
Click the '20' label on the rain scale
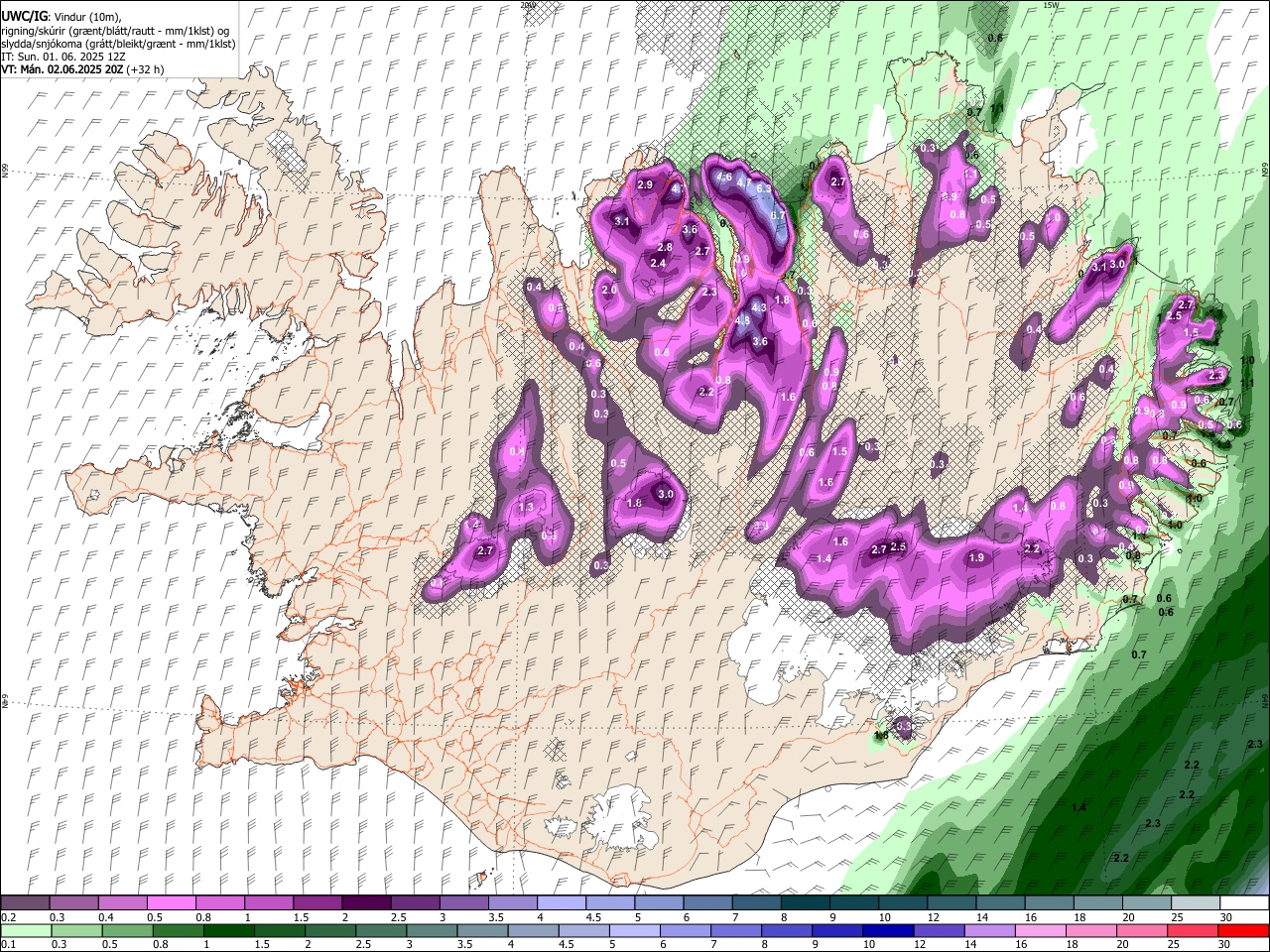pyautogui.click(x=1122, y=944)
